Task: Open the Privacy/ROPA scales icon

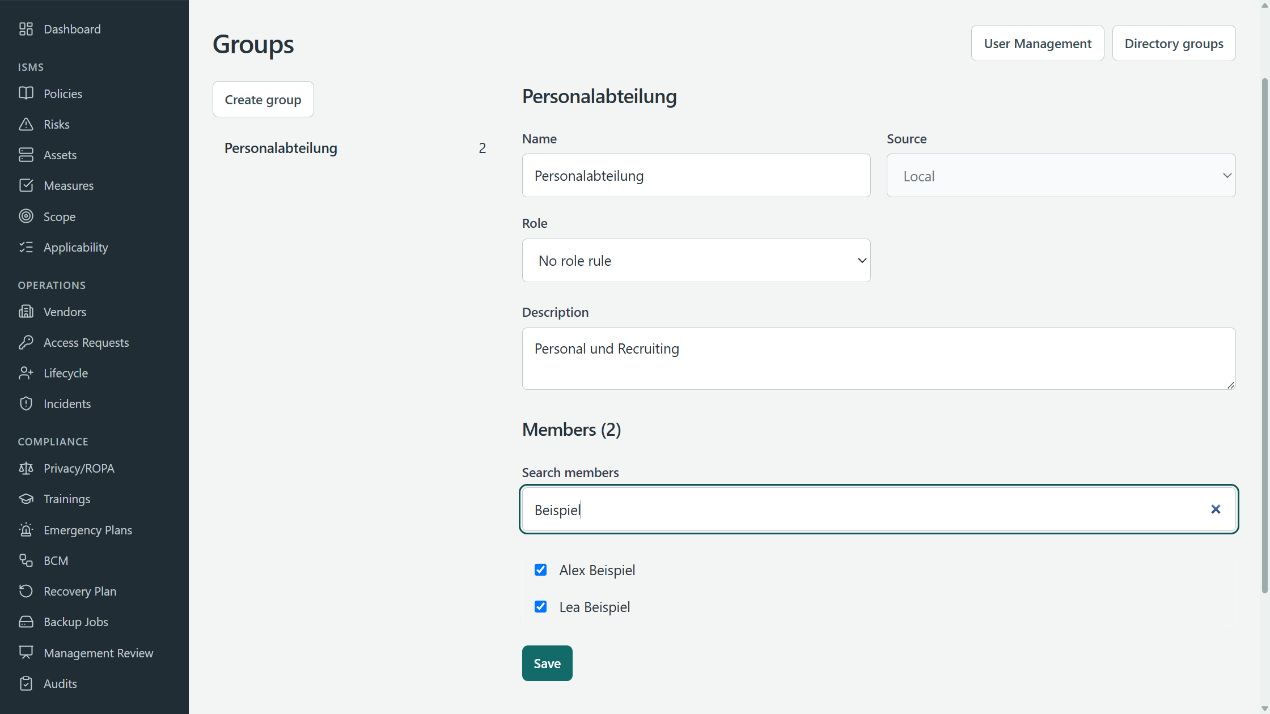Action: pos(26,468)
